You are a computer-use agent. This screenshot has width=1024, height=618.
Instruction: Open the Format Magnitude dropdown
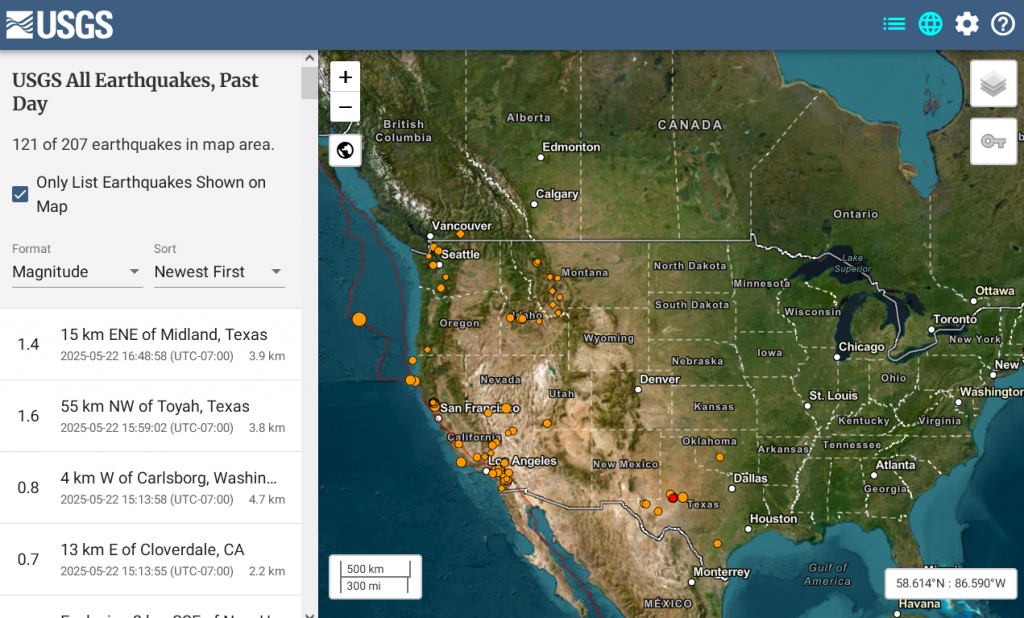(x=76, y=272)
